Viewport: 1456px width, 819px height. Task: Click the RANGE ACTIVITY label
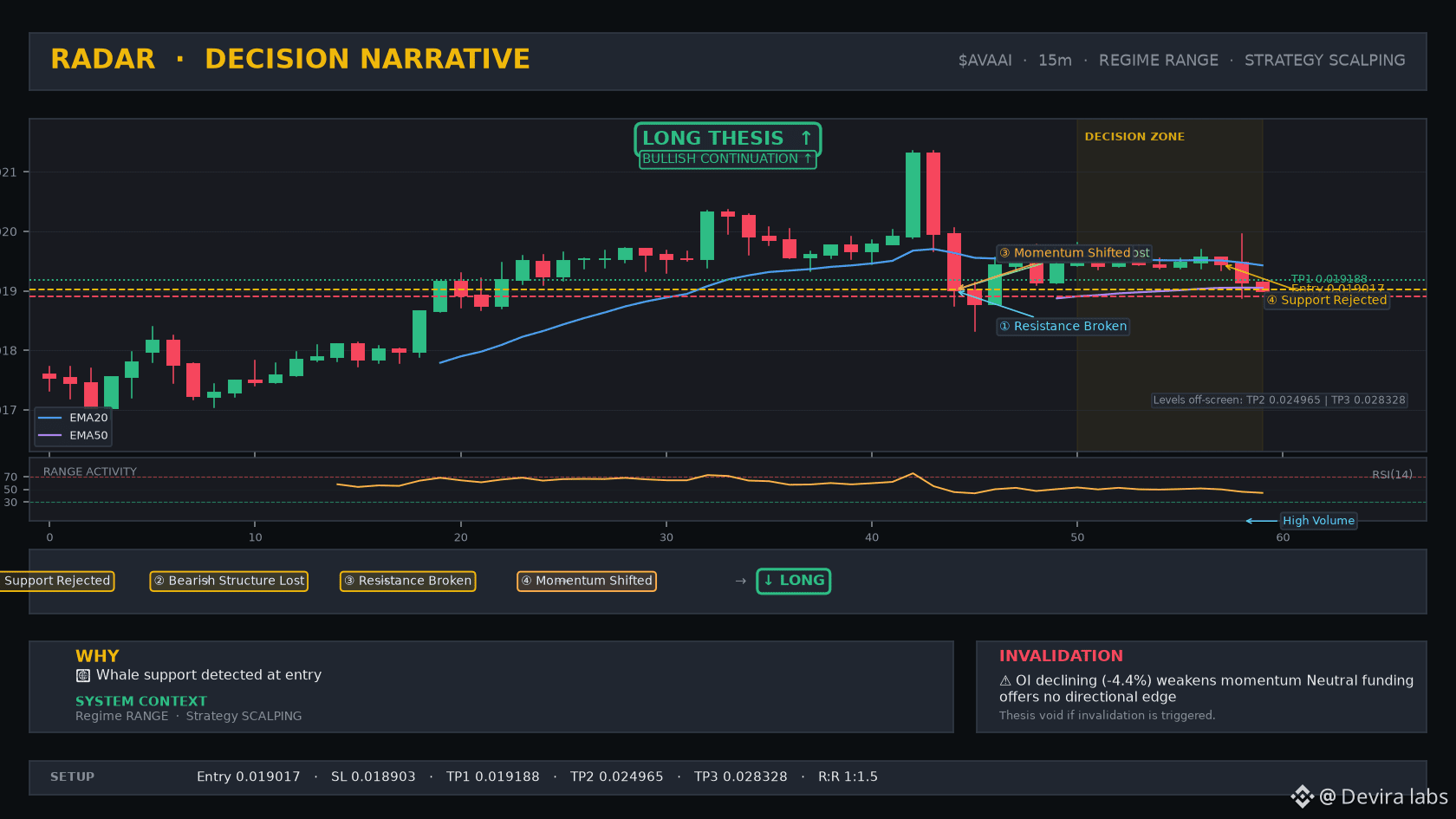(90, 472)
